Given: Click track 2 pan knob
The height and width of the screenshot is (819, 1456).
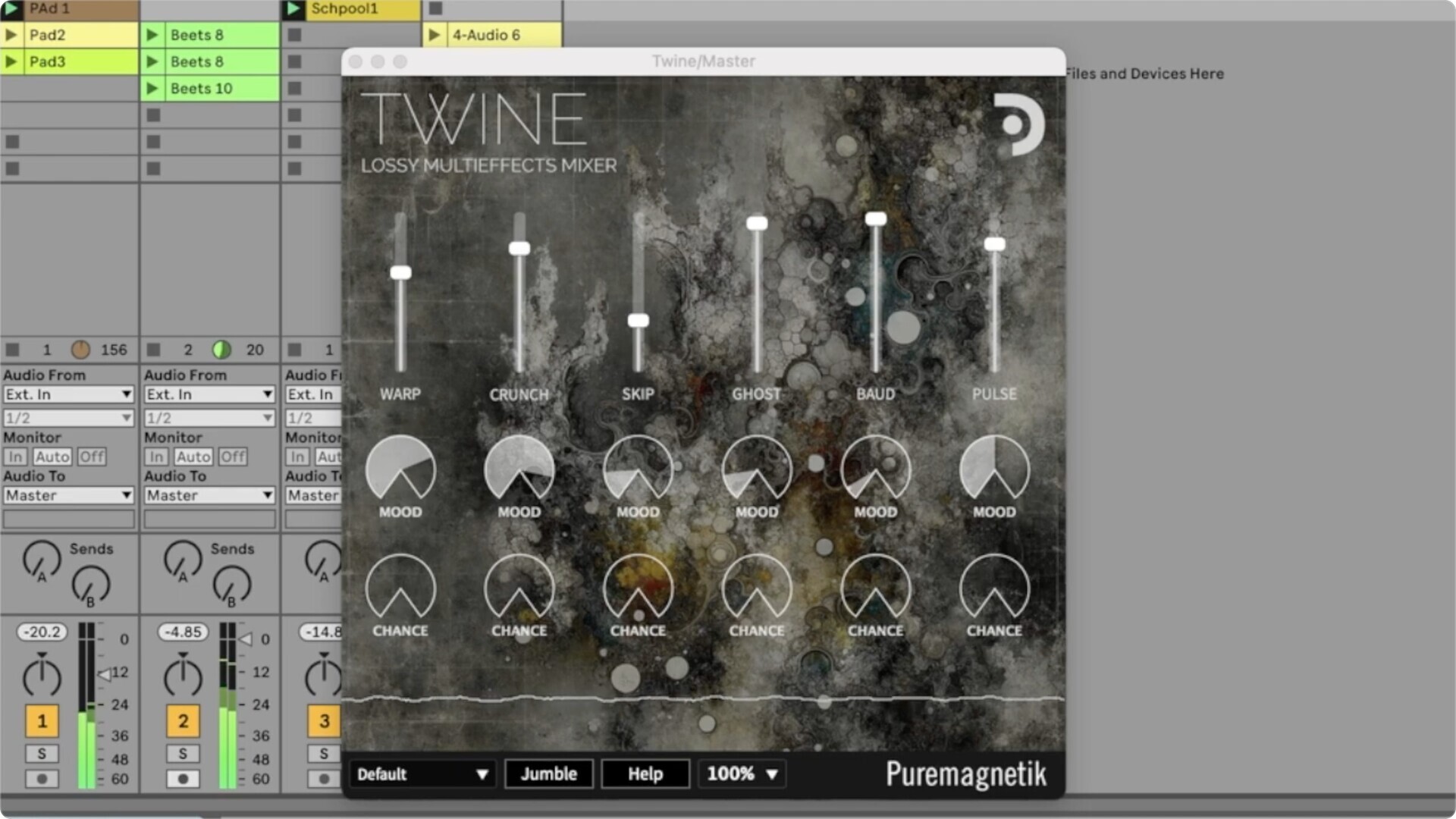Looking at the screenshot, I should pos(183,676).
